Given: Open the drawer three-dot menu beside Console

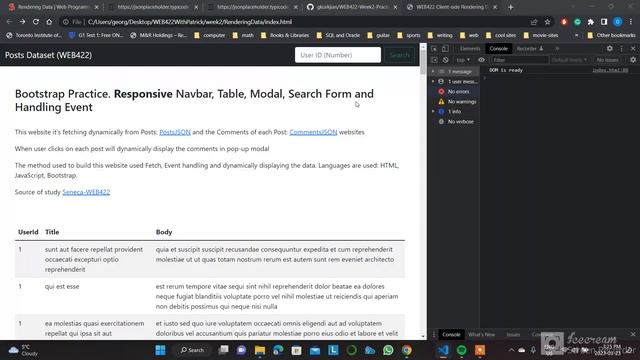Looking at the screenshot, I should [433, 334].
